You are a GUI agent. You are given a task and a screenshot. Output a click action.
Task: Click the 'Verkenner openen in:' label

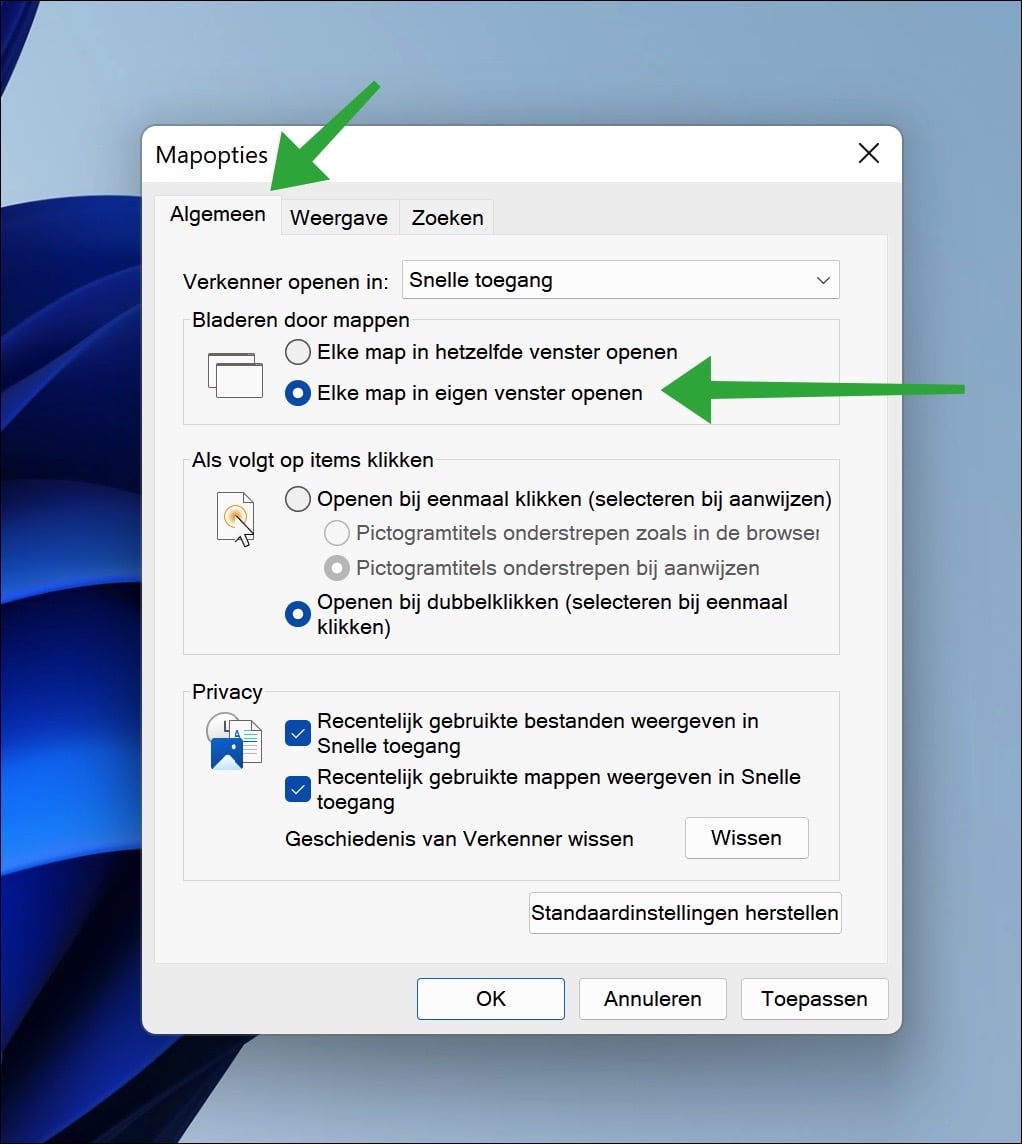click(x=286, y=282)
